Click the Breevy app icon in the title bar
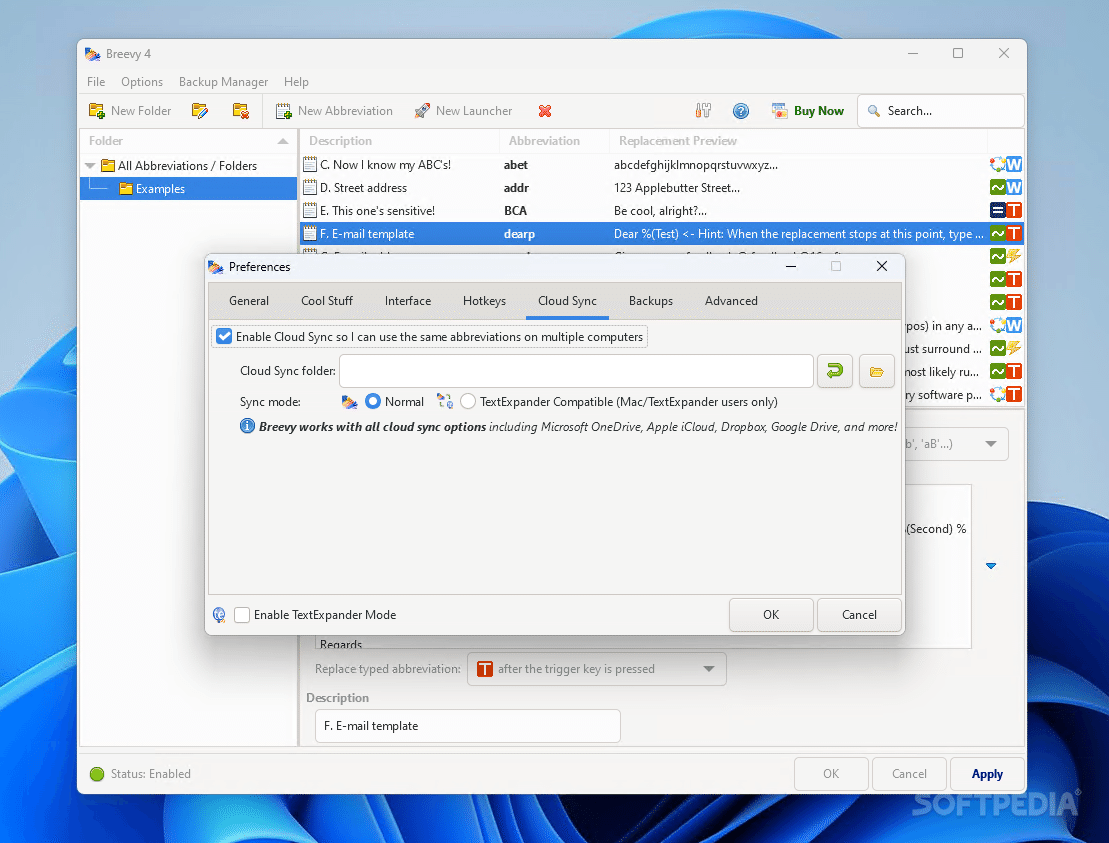The image size is (1109, 843). (93, 54)
